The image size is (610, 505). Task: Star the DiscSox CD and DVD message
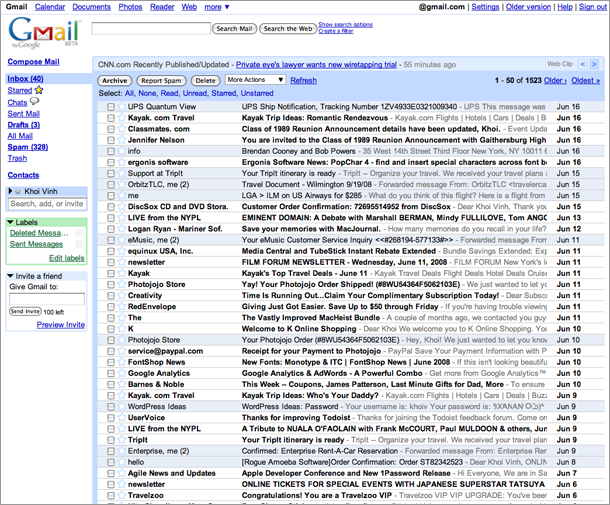(122, 206)
